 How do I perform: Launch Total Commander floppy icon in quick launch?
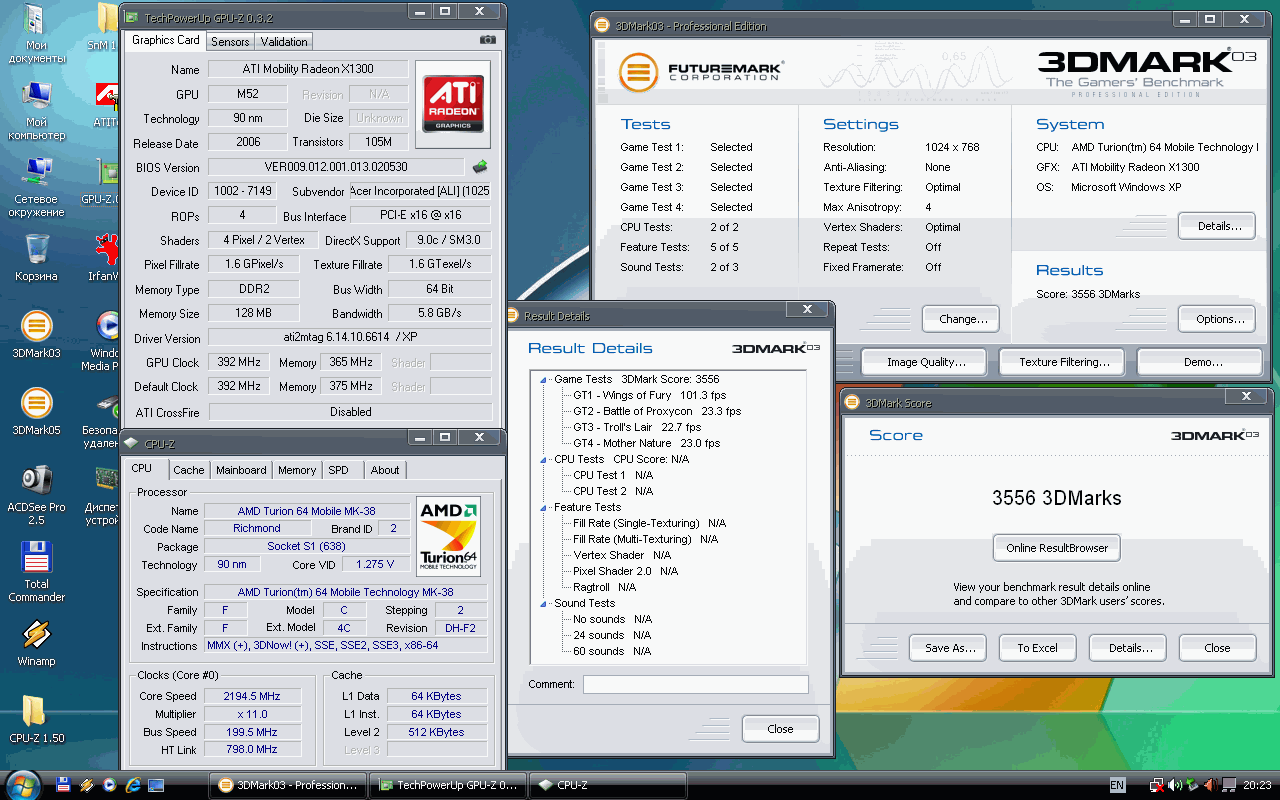pos(63,786)
